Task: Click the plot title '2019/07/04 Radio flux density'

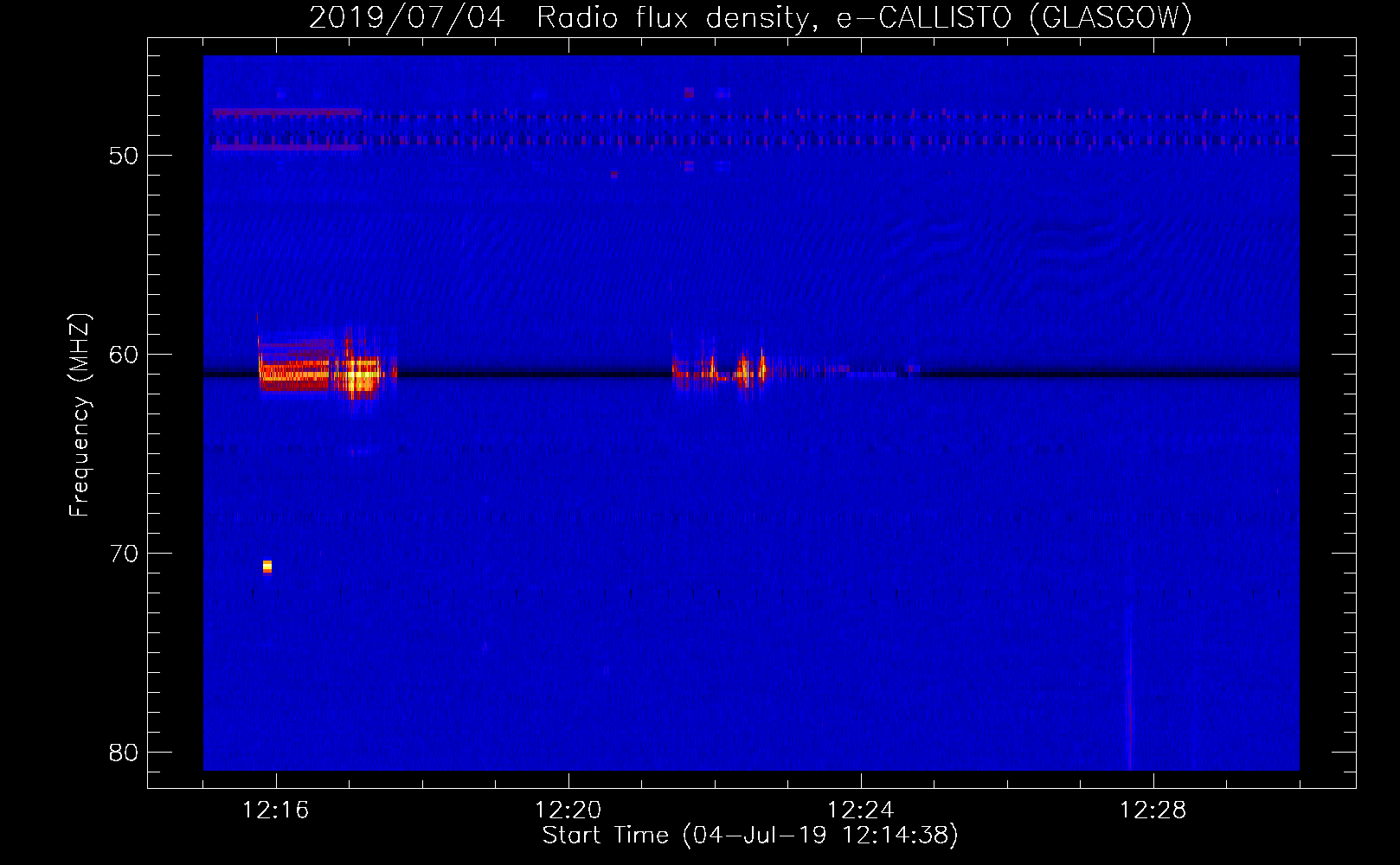Action: coord(562,17)
